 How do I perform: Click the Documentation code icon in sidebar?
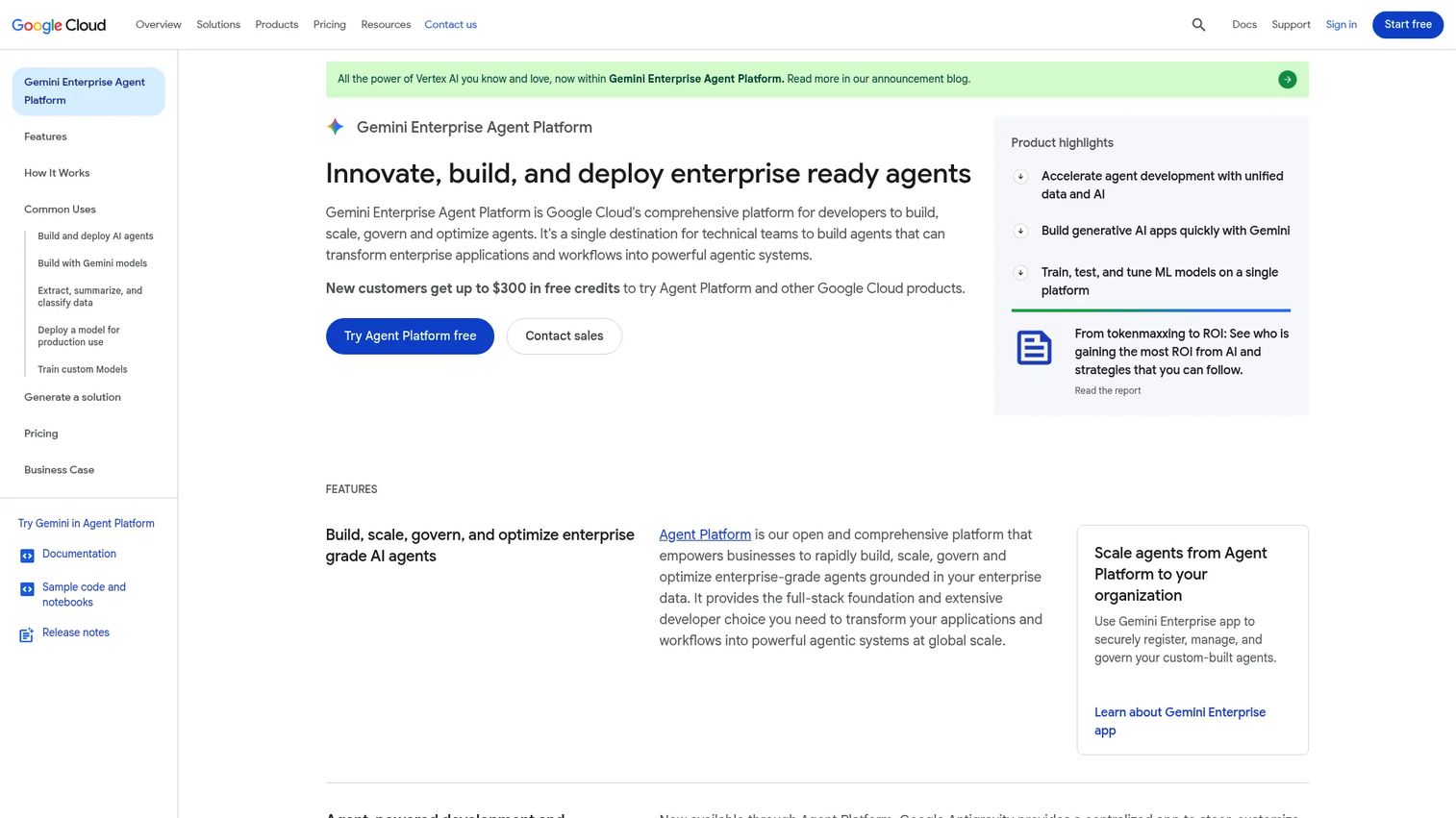[27, 556]
